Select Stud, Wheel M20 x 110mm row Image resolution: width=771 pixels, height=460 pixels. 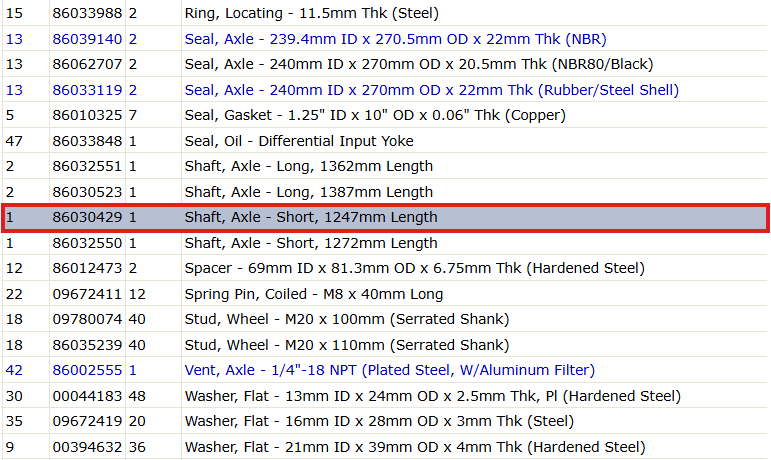tap(385, 345)
